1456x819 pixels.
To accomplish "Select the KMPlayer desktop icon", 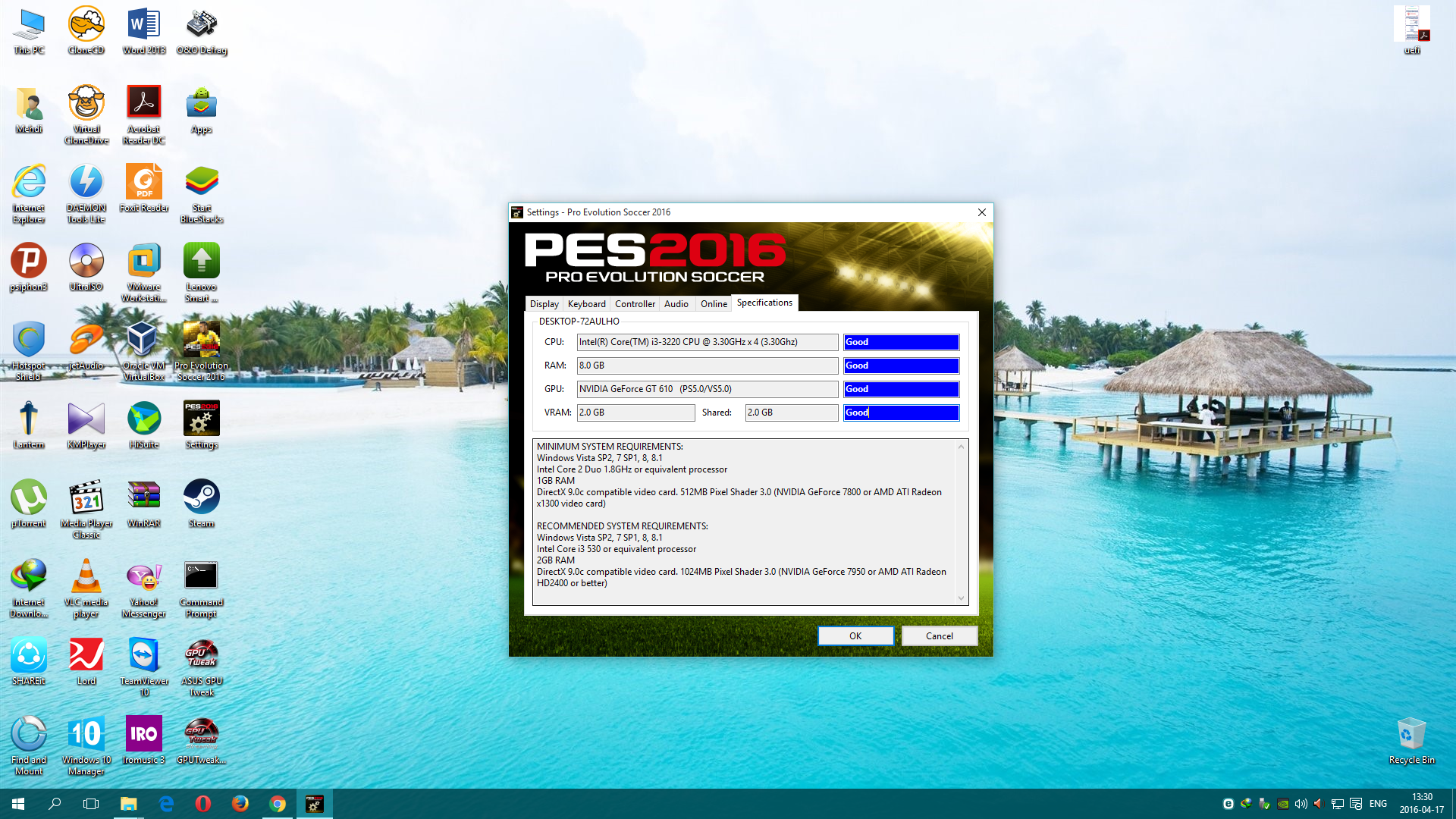I will (x=86, y=425).
